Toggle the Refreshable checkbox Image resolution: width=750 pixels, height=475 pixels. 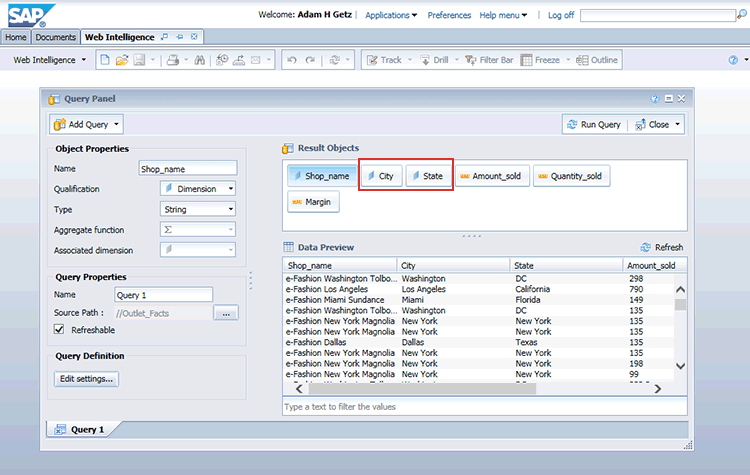(59, 330)
